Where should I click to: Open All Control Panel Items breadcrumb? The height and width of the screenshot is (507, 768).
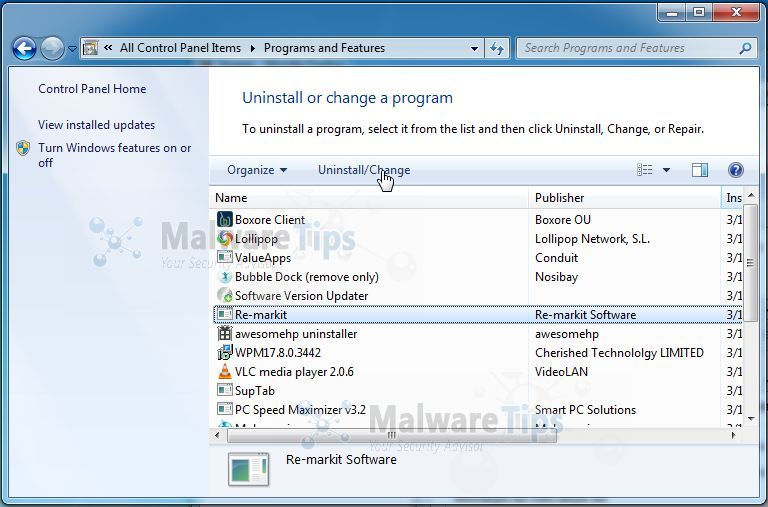pyautogui.click(x=180, y=48)
